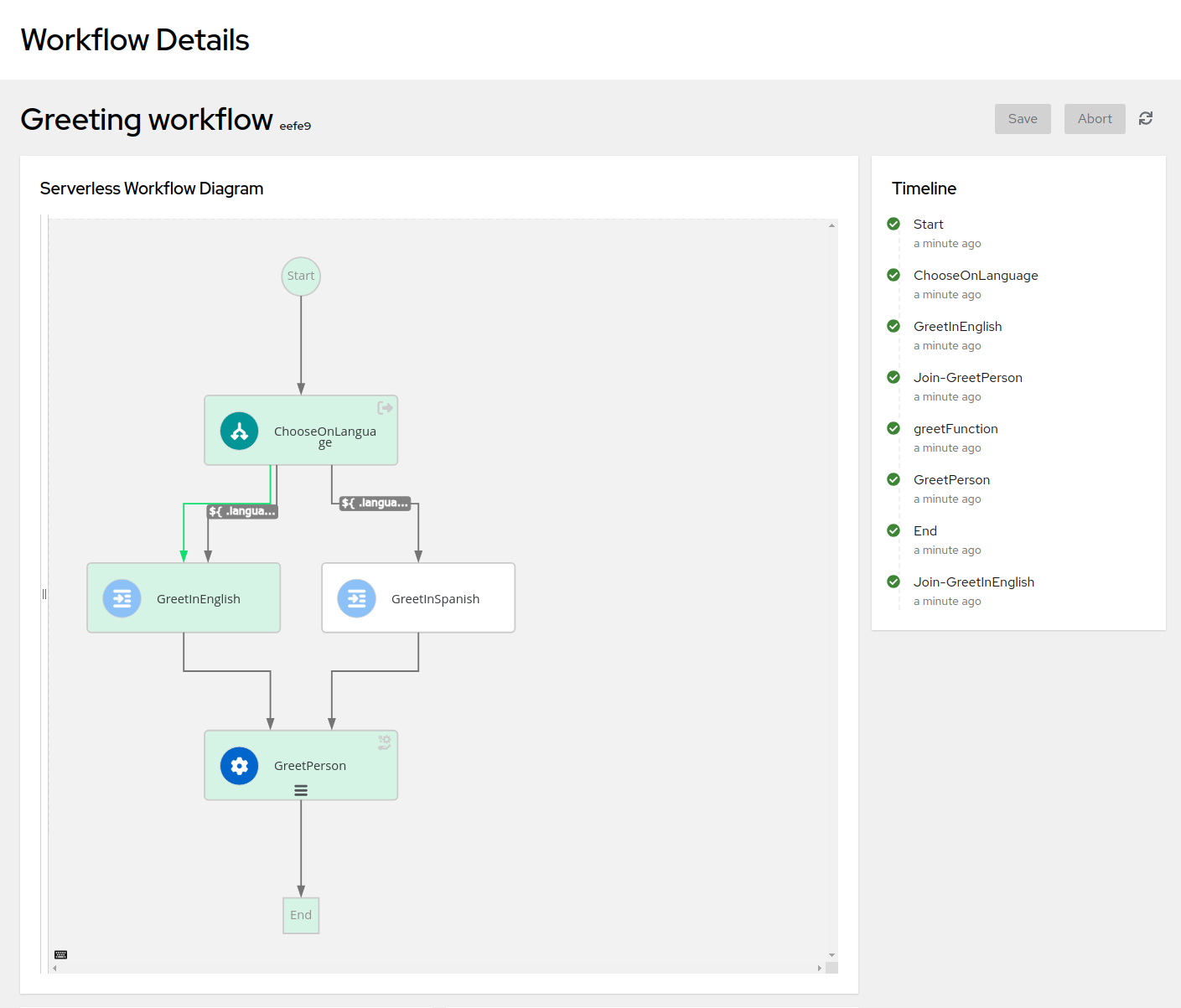Select the End node in the diagram
Viewport: 1181px width, 1008px height.
pyautogui.click(x=300, y=915)
